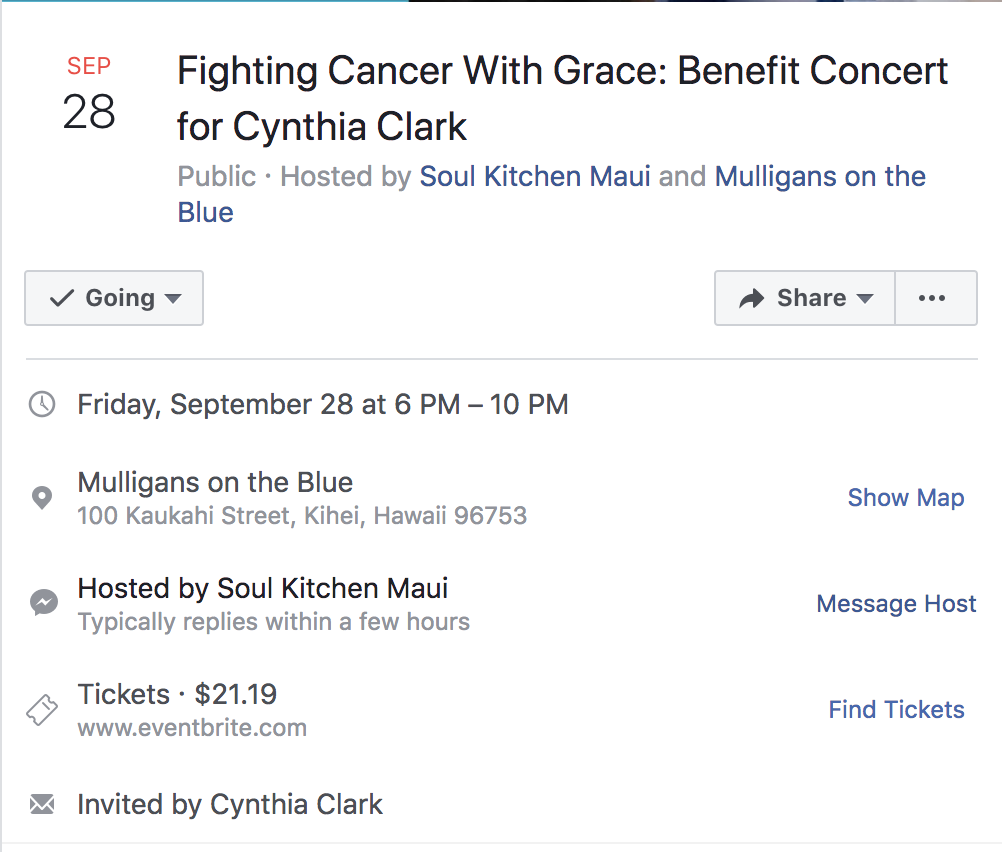Open the Mulligans on the Blue host link

point(551,194)
